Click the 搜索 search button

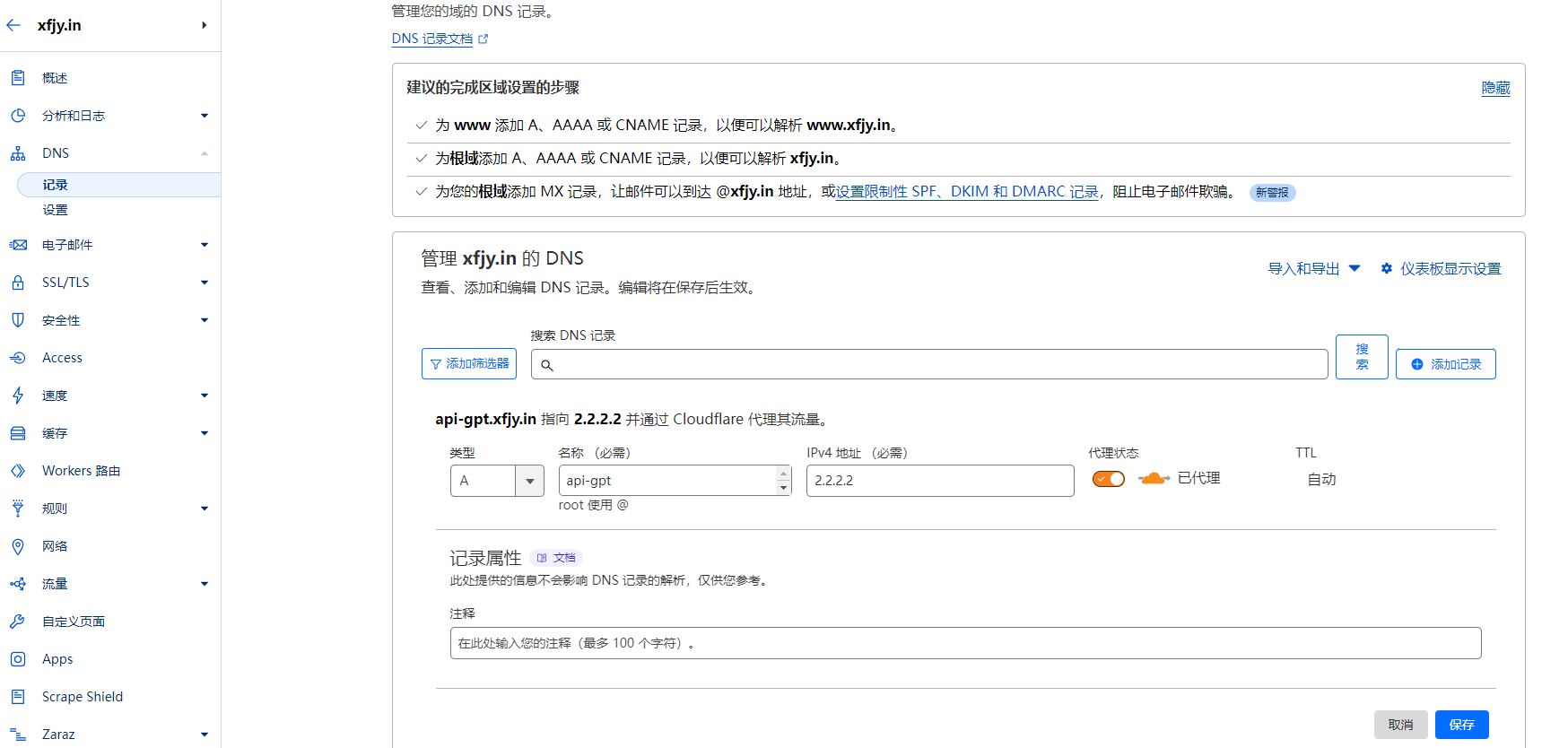coord(1362,357)
